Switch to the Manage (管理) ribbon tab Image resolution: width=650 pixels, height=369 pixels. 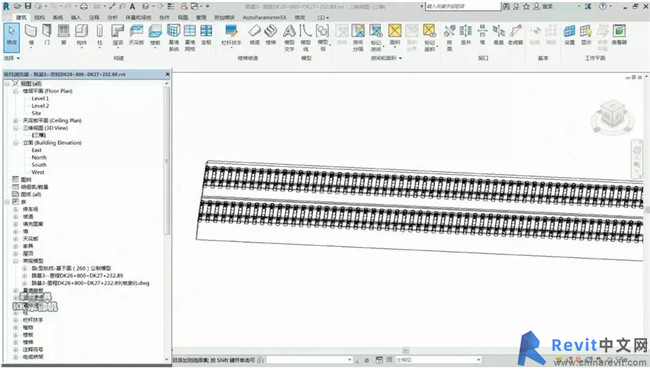click(201, 17)
